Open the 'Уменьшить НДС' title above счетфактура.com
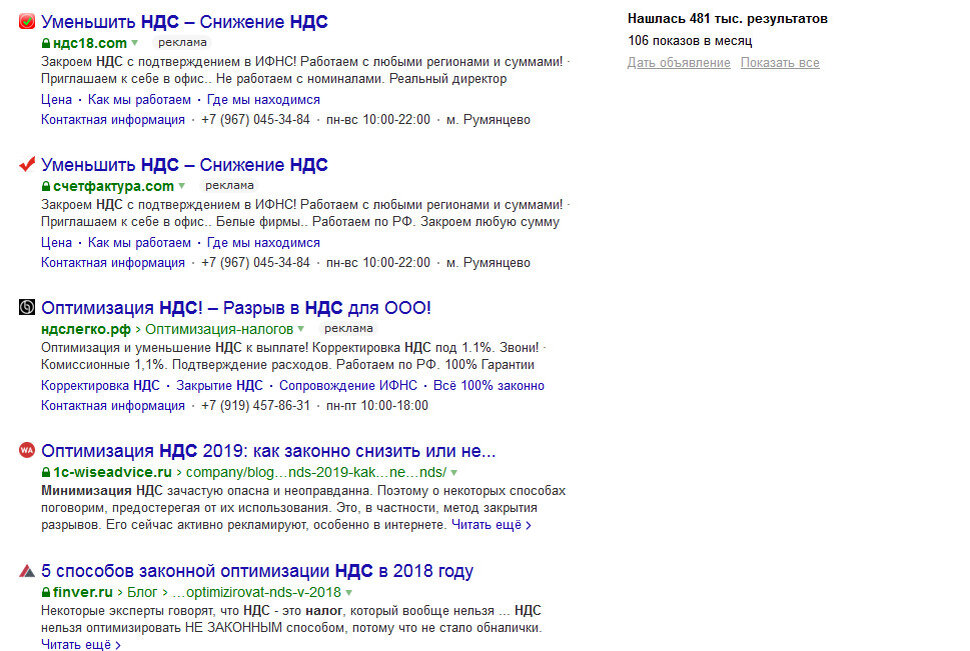The width and height of the screenshot is (970, 651). tap(184, 165)
